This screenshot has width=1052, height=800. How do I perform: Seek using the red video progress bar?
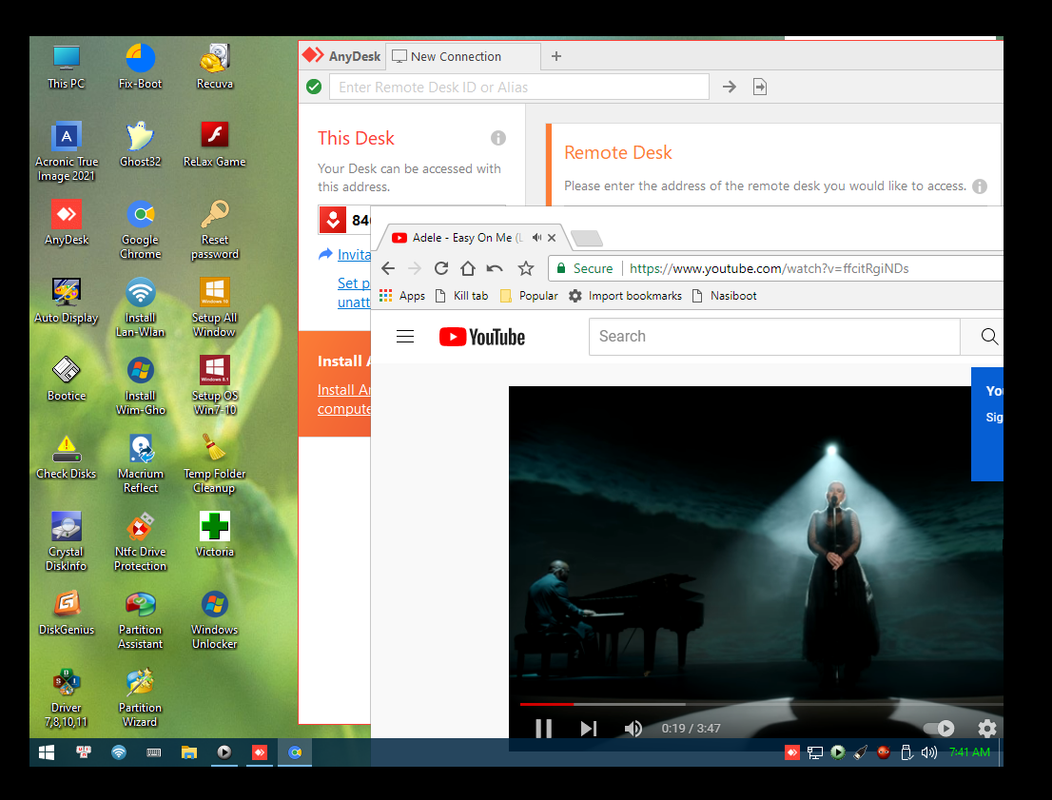(x=547, y=704)
